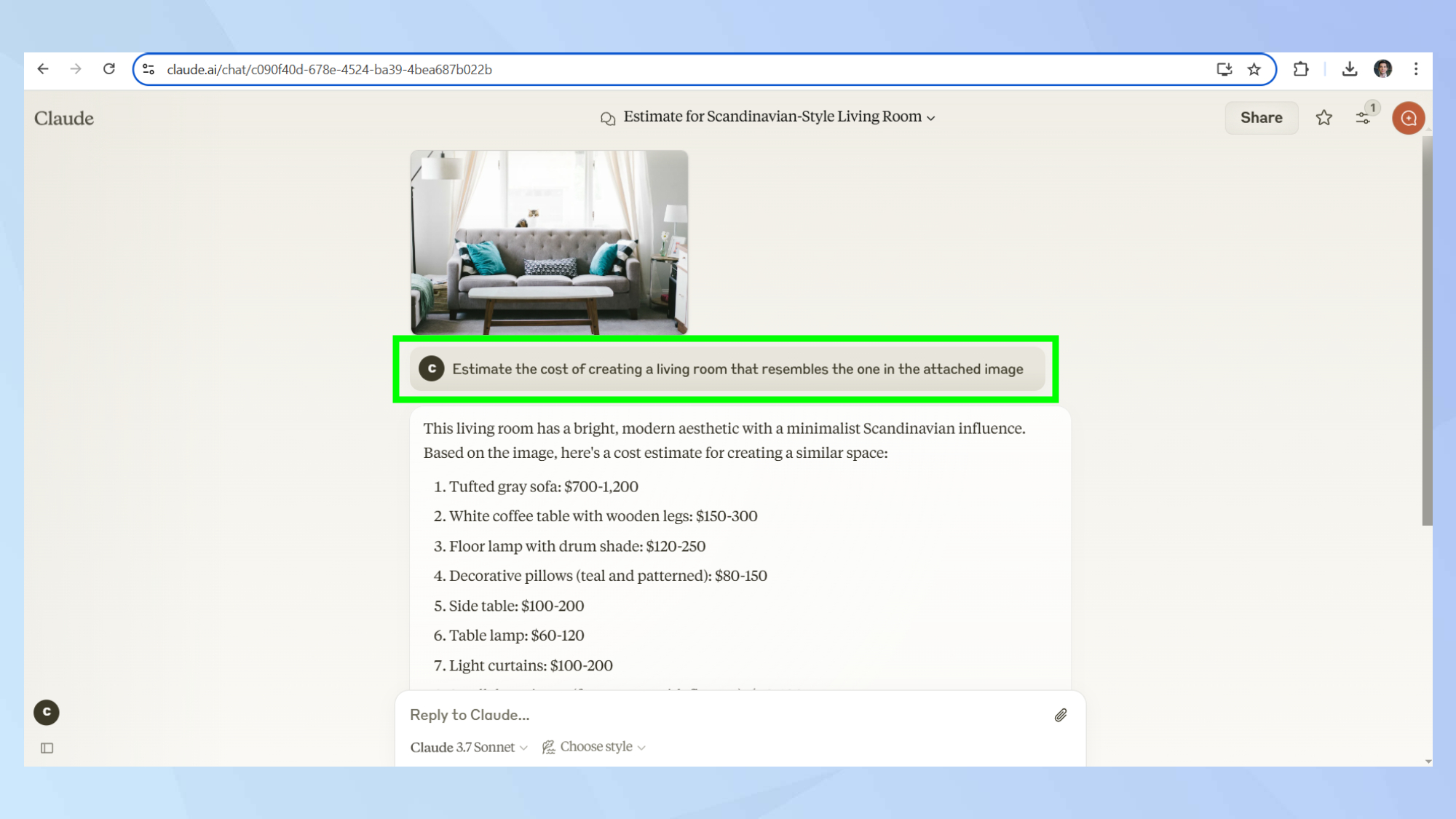Reload the current page

pyautogui.click(x=109, y=69)
